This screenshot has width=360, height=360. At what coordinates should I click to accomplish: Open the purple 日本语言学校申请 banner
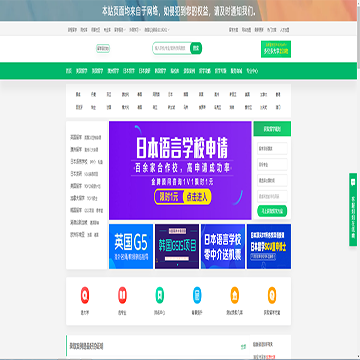[x=180, y=170]
